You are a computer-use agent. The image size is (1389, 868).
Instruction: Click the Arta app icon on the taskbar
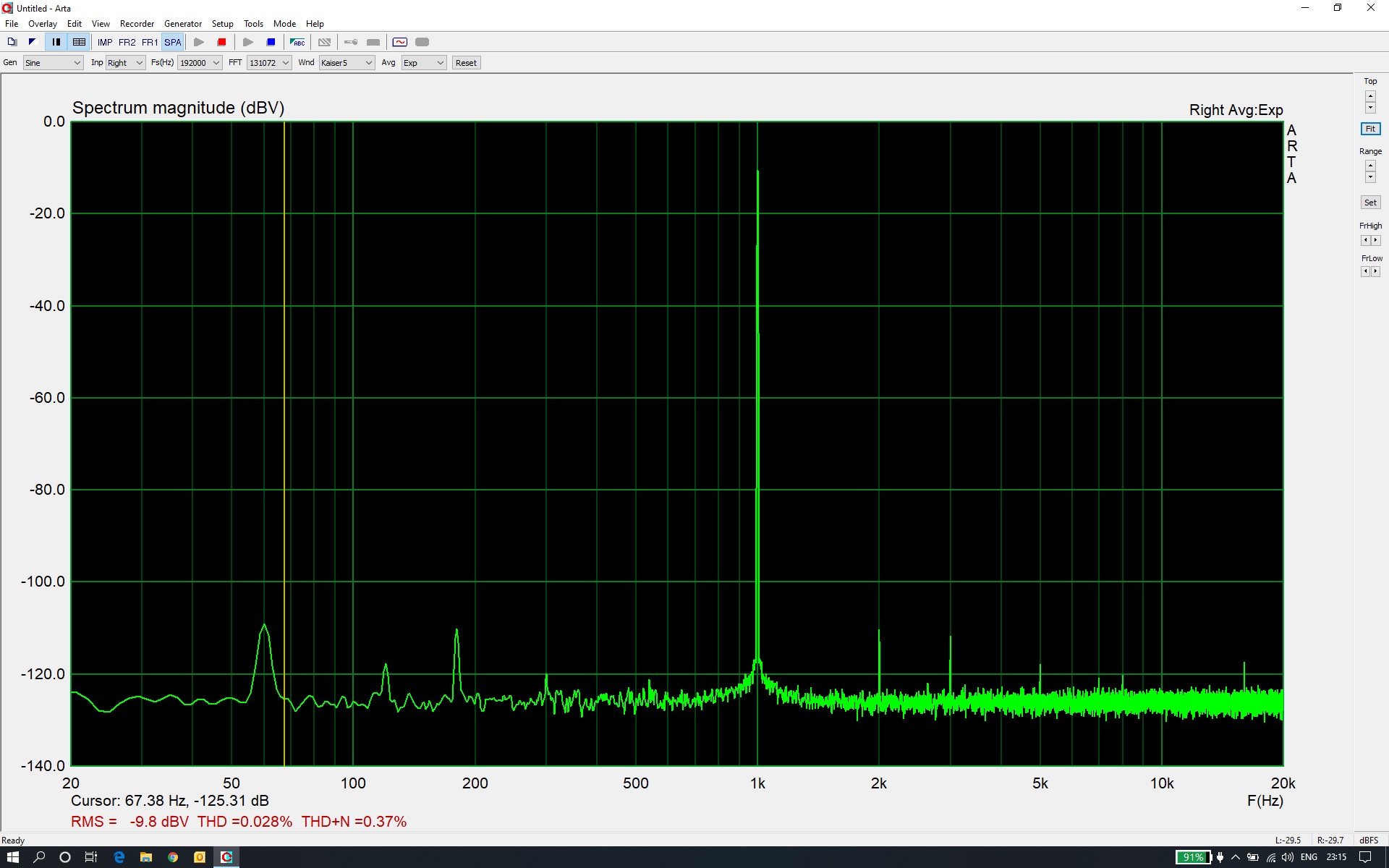226,857
